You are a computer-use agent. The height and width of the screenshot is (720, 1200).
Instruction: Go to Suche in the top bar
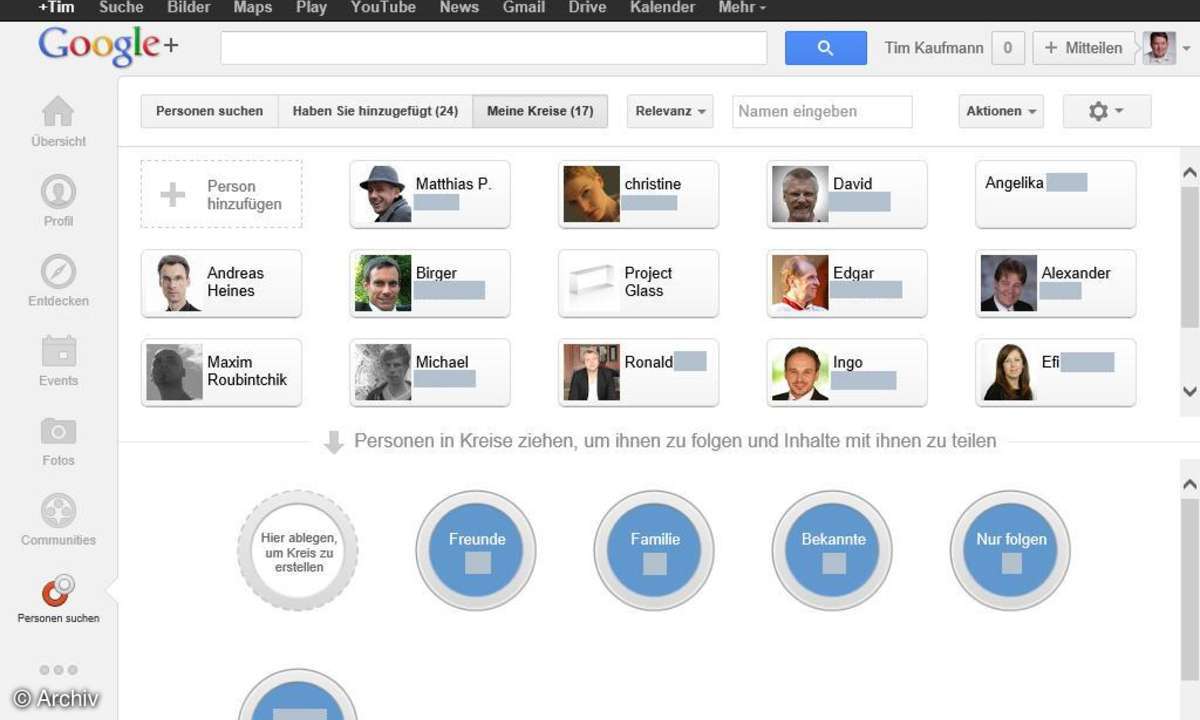(121, 8)
